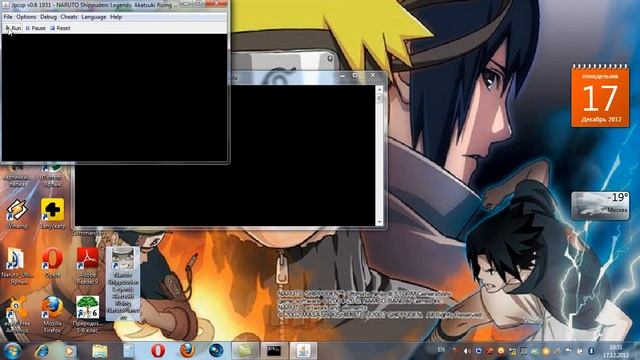Click the speaker volume tray icon
The image size is (640, 360).
(467, 351)
